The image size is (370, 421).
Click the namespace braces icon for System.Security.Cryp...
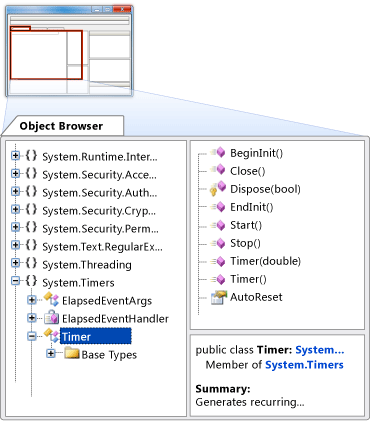[31, 209]
